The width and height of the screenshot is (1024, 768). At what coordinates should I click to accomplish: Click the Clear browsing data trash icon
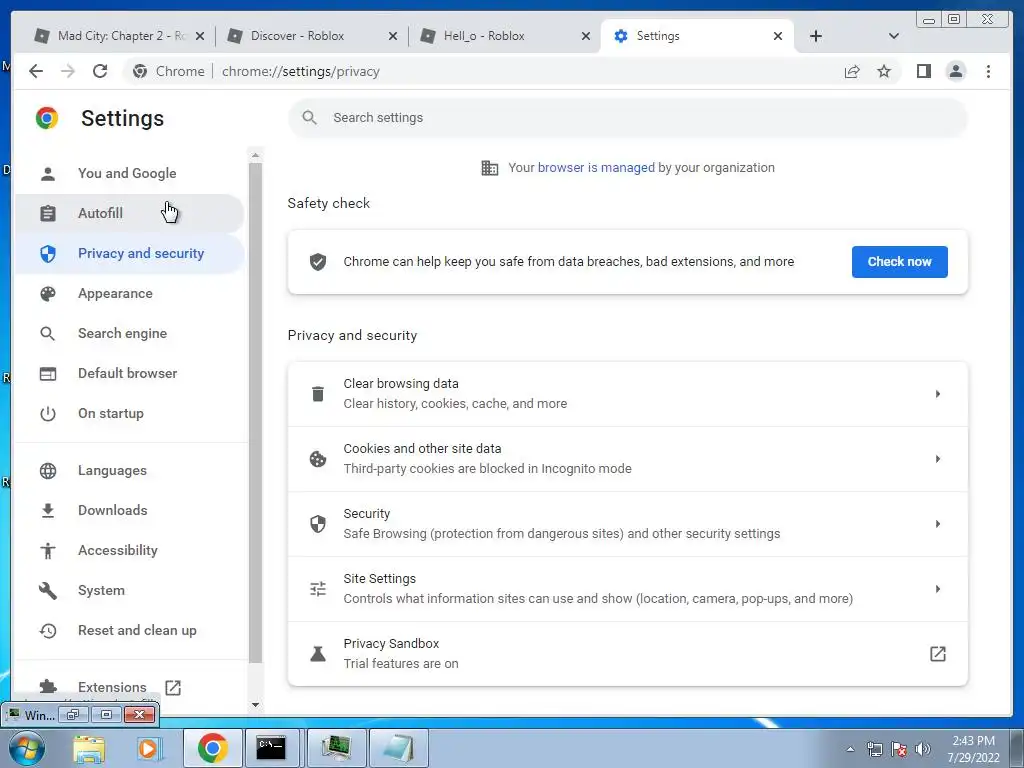(318, 394)
